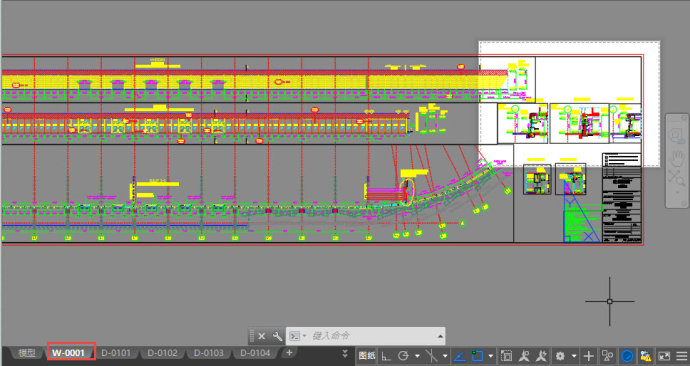Toggle object snap square icon
The width and height of the screenshot is (690, 366).
coord(477,355)
